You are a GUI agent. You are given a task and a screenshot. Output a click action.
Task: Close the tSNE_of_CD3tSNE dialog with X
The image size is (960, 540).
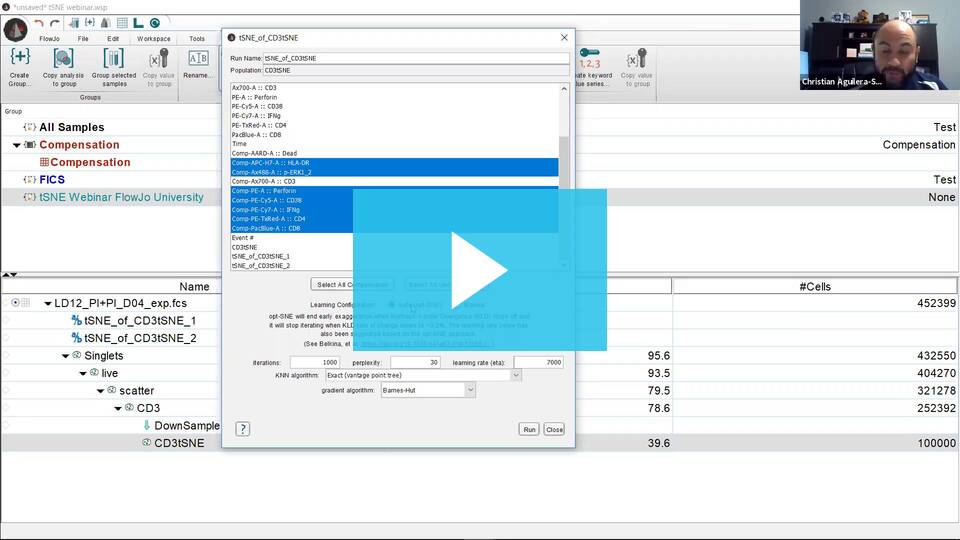click(564, 37)
